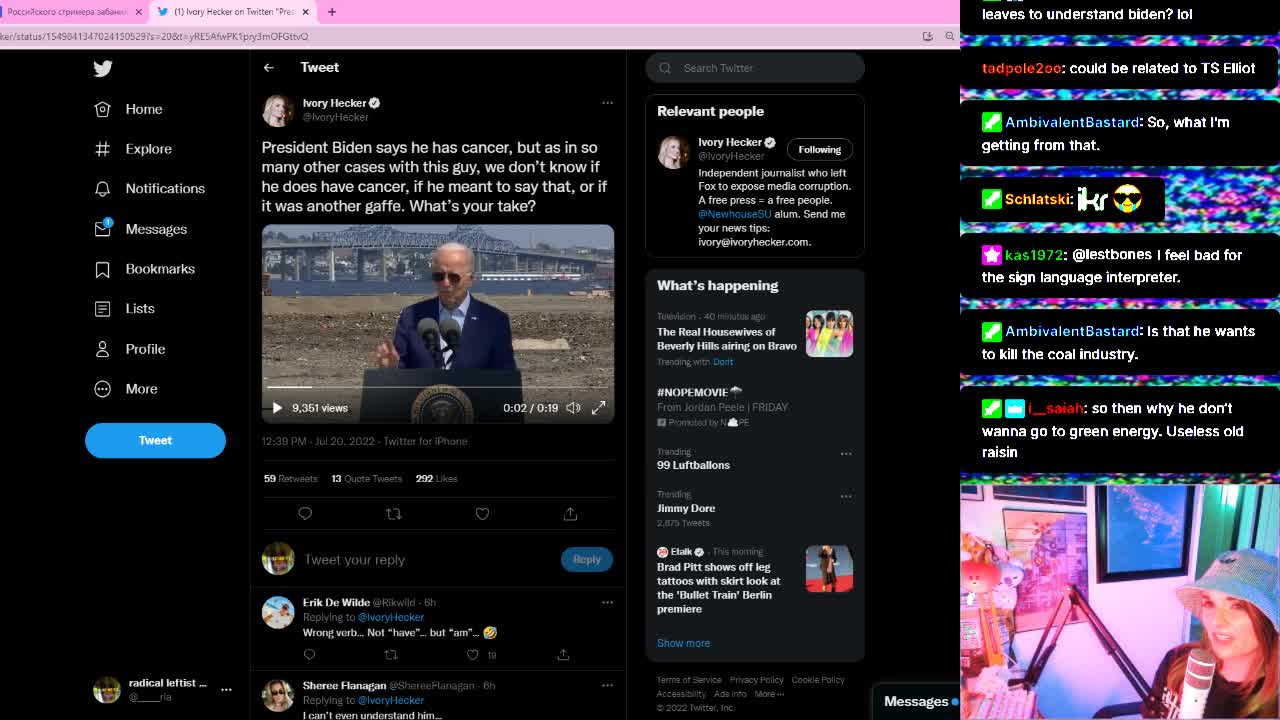Open the @NewhouseSU link

pos(735,214)
